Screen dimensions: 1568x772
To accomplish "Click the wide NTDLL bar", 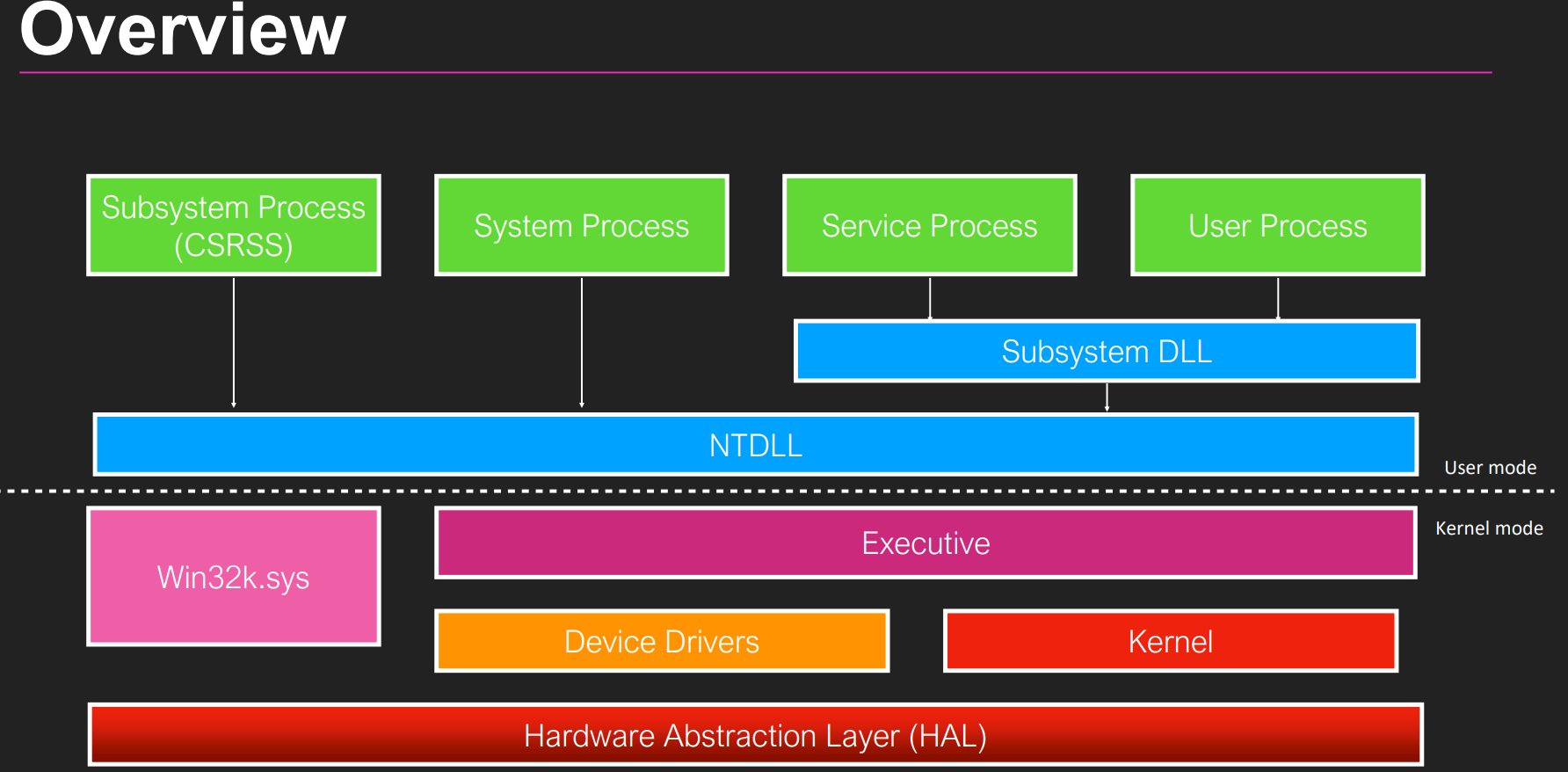I will pyautogui.click(x=755, y=445).
